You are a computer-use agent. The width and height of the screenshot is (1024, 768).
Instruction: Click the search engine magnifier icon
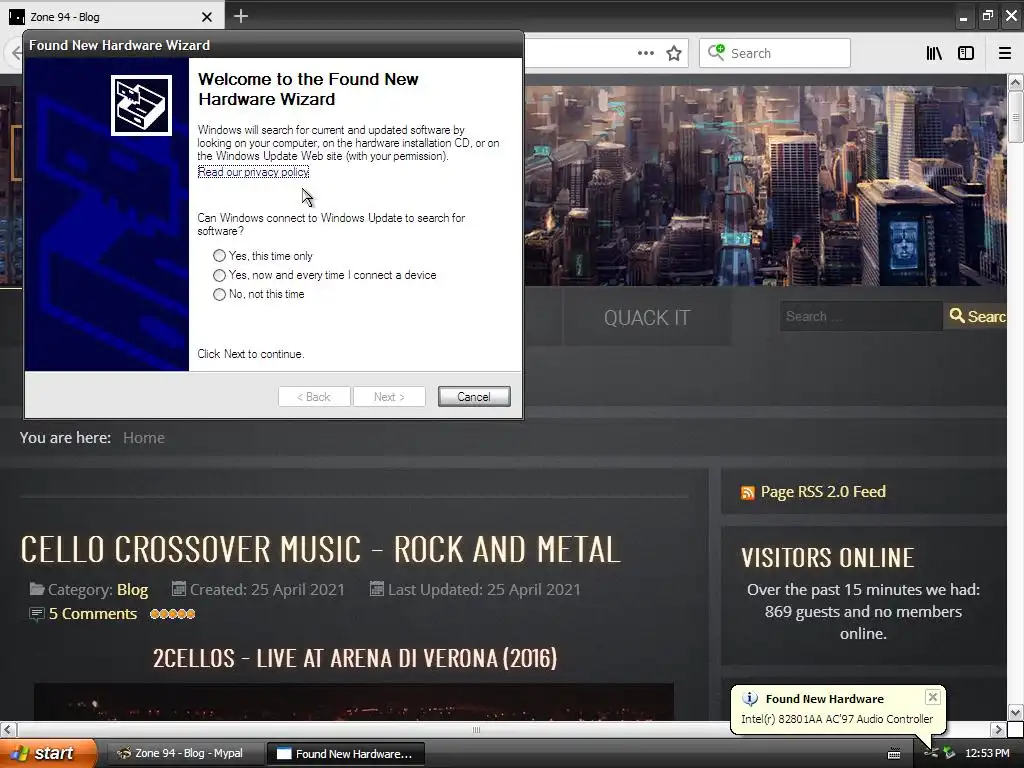pyautogui.click(x=716, y=52)
